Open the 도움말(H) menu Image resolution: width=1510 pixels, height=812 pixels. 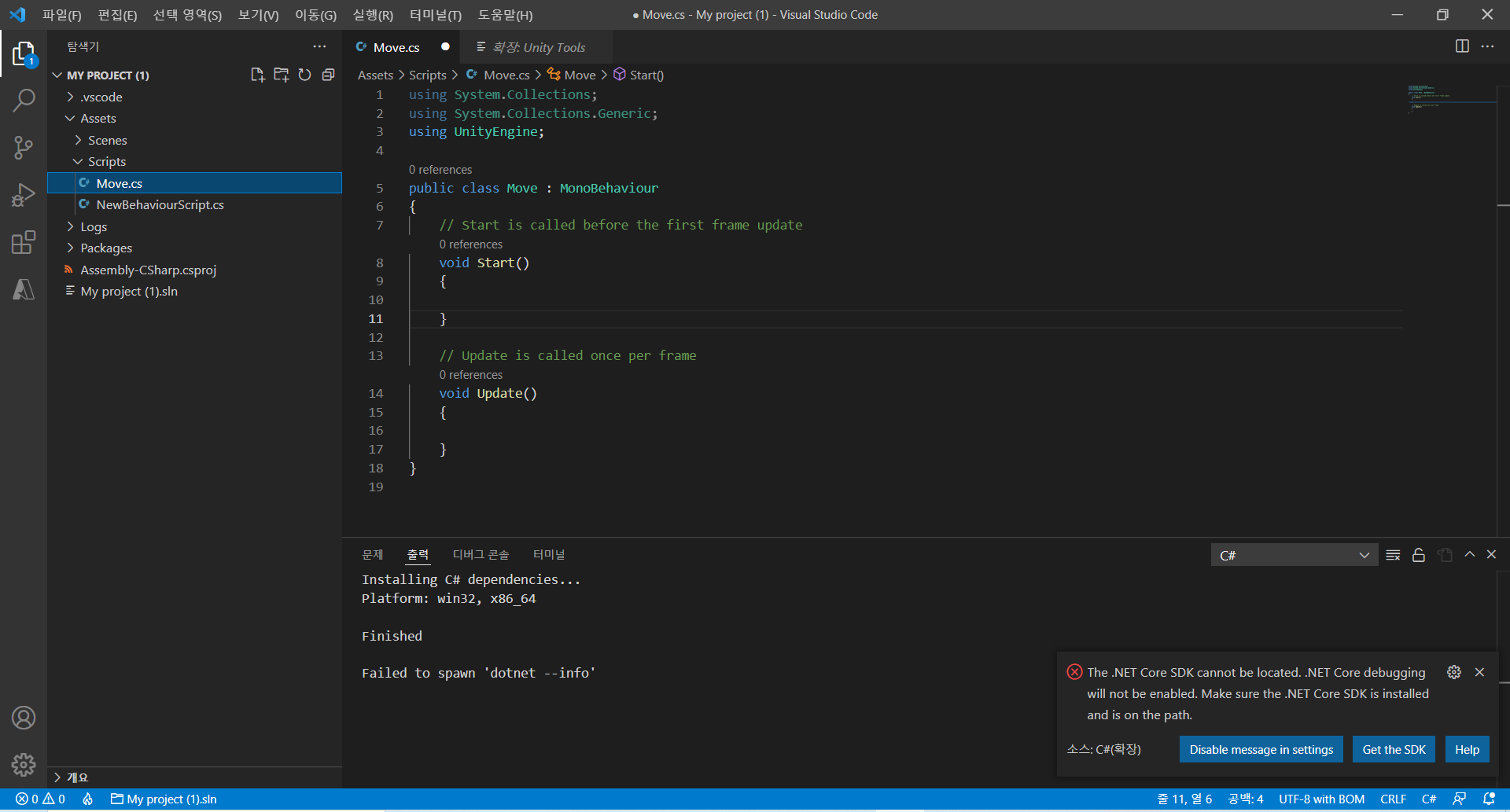(505, 15)
